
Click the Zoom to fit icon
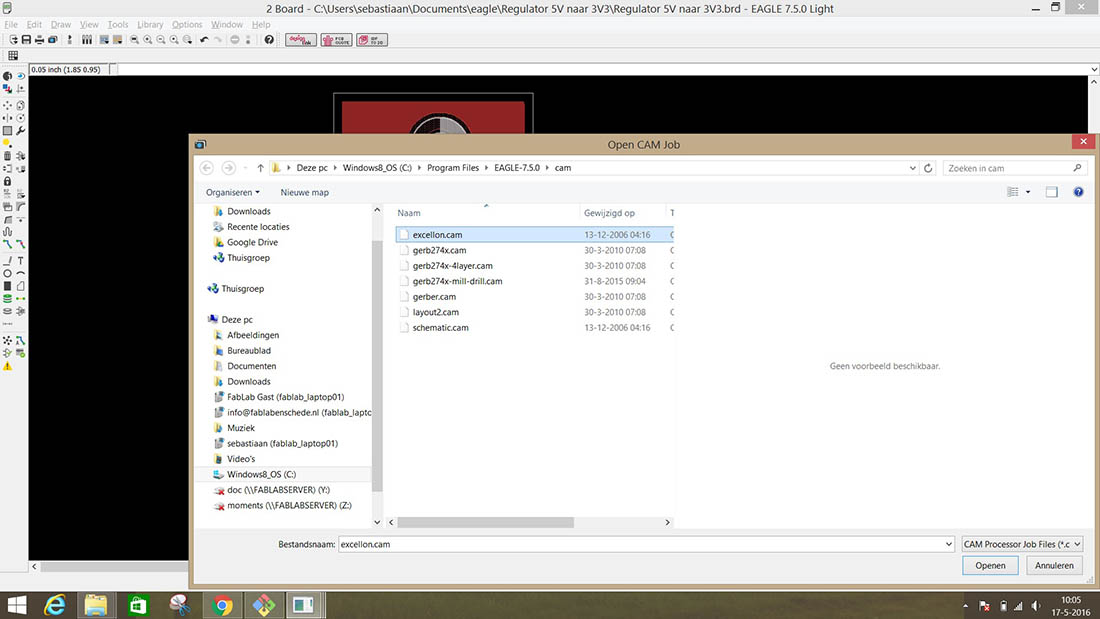click(x=134, y=40)
